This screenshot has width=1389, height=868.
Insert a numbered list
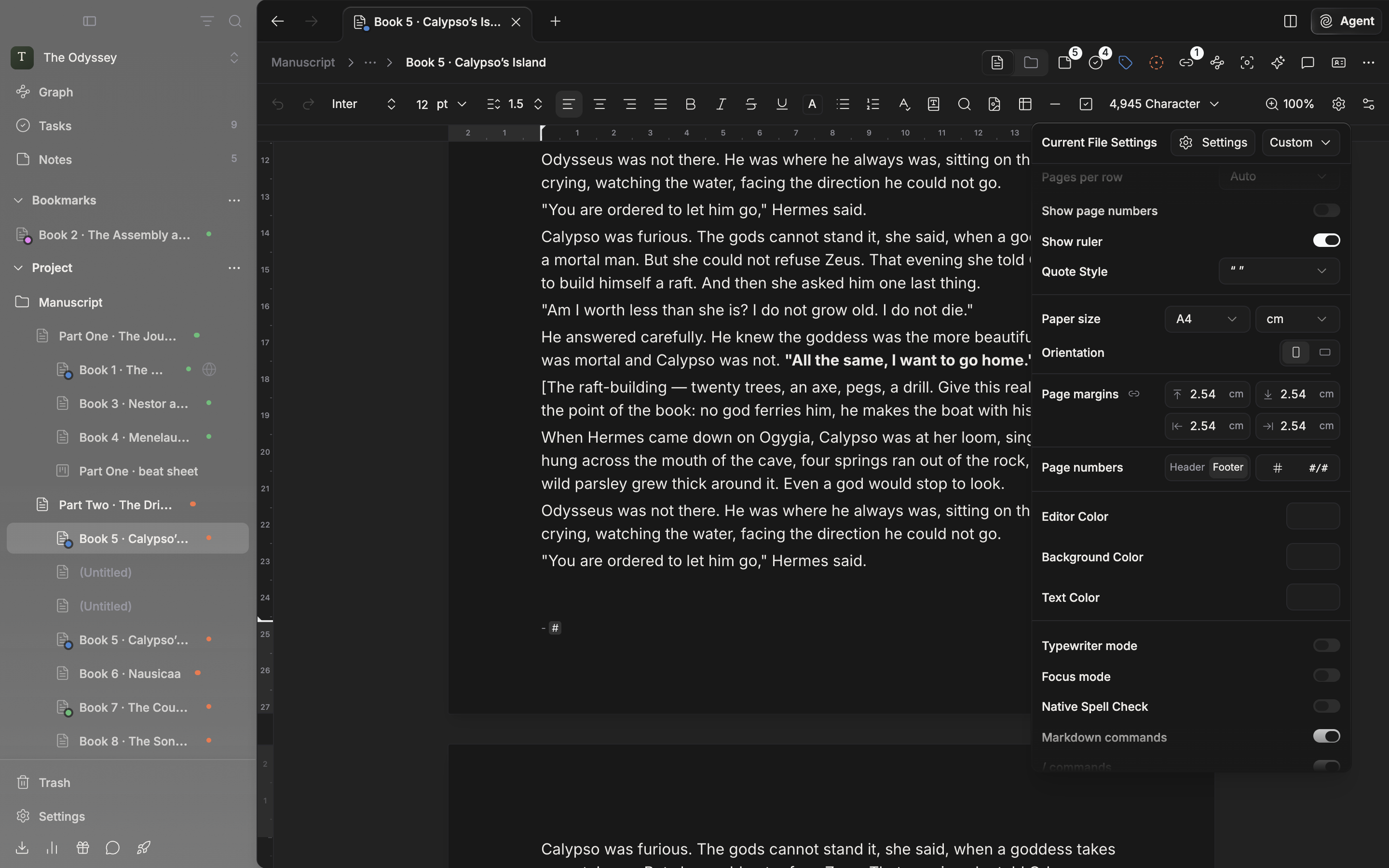873,104
